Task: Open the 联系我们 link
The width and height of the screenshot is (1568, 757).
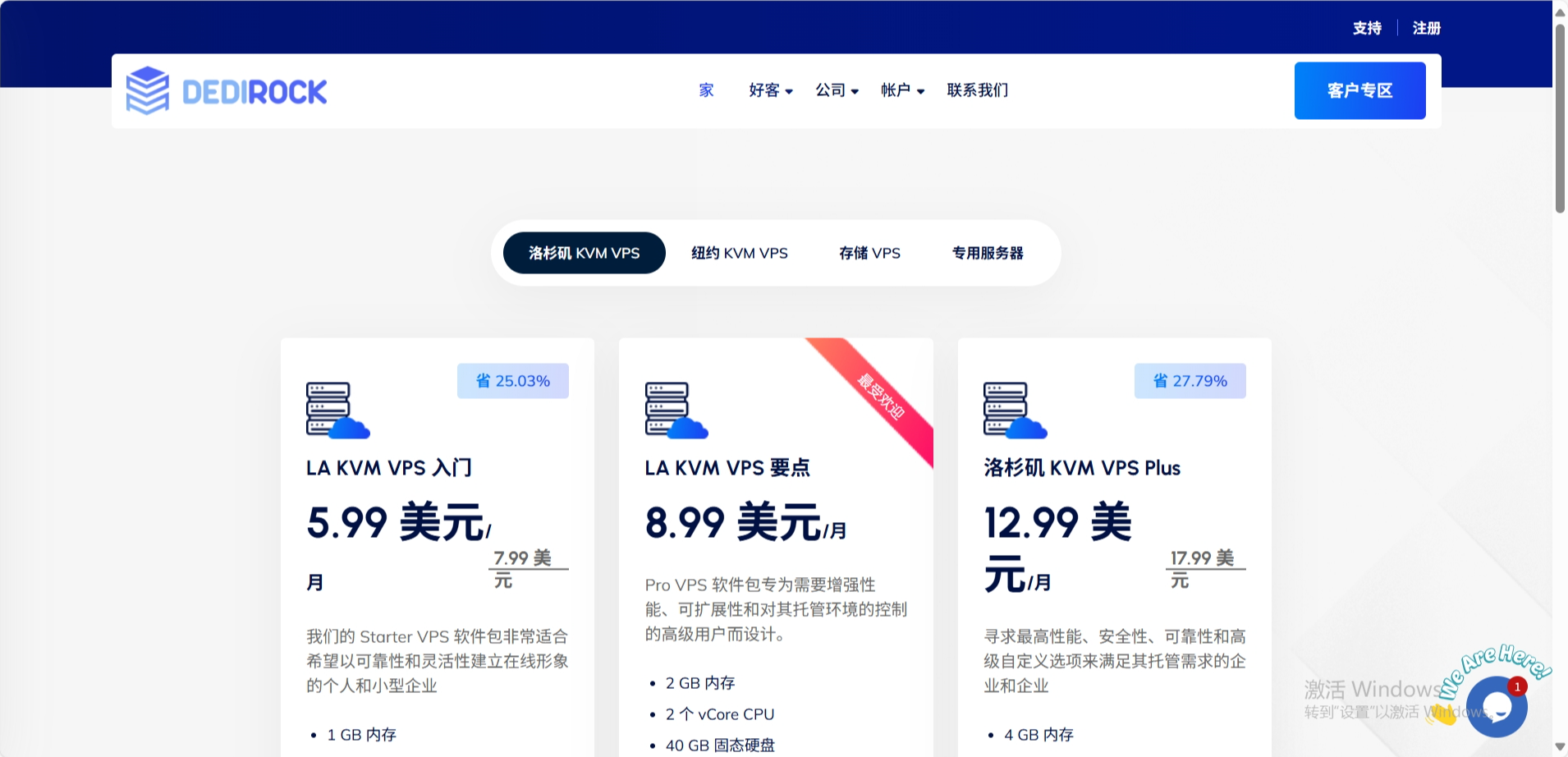Action: tap(977, 90)
